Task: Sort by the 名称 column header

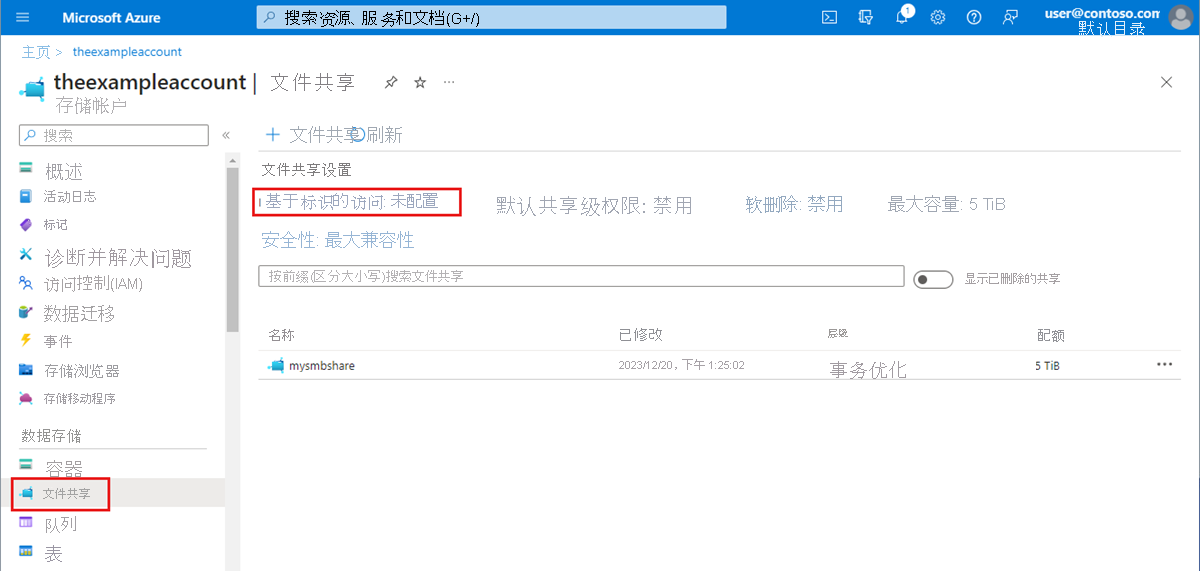Action: [281, 335]
